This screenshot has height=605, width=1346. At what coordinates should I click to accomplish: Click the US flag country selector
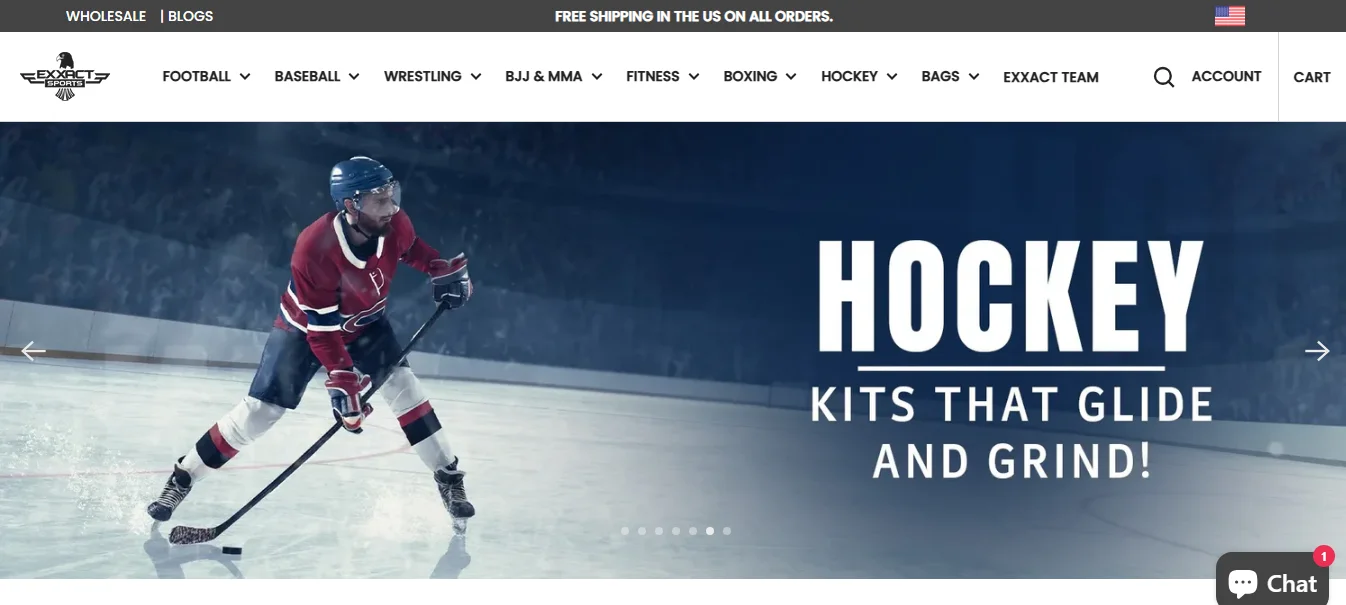(1230, 16)
